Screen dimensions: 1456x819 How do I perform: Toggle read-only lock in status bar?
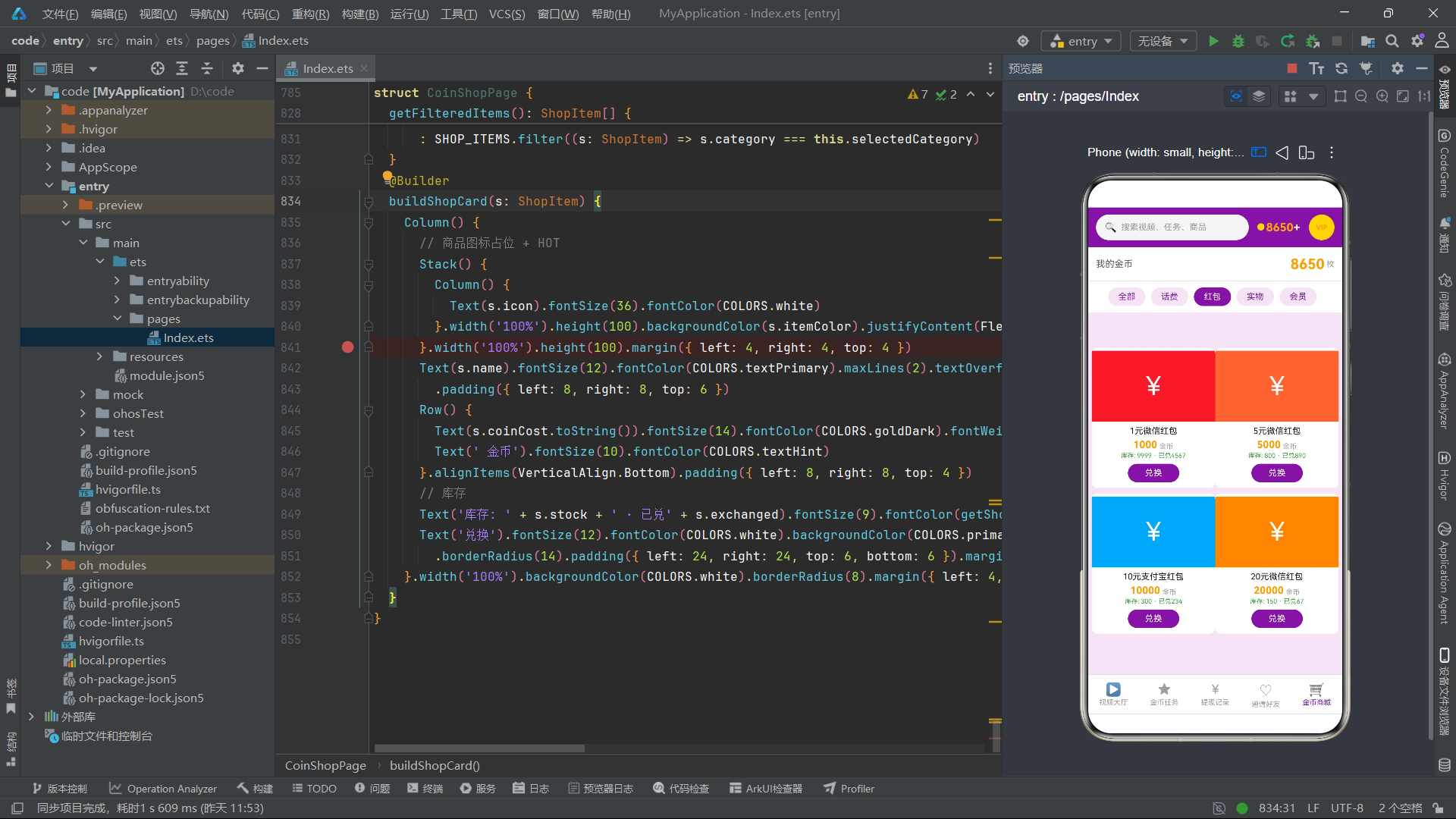click(x=1438, y=808)
